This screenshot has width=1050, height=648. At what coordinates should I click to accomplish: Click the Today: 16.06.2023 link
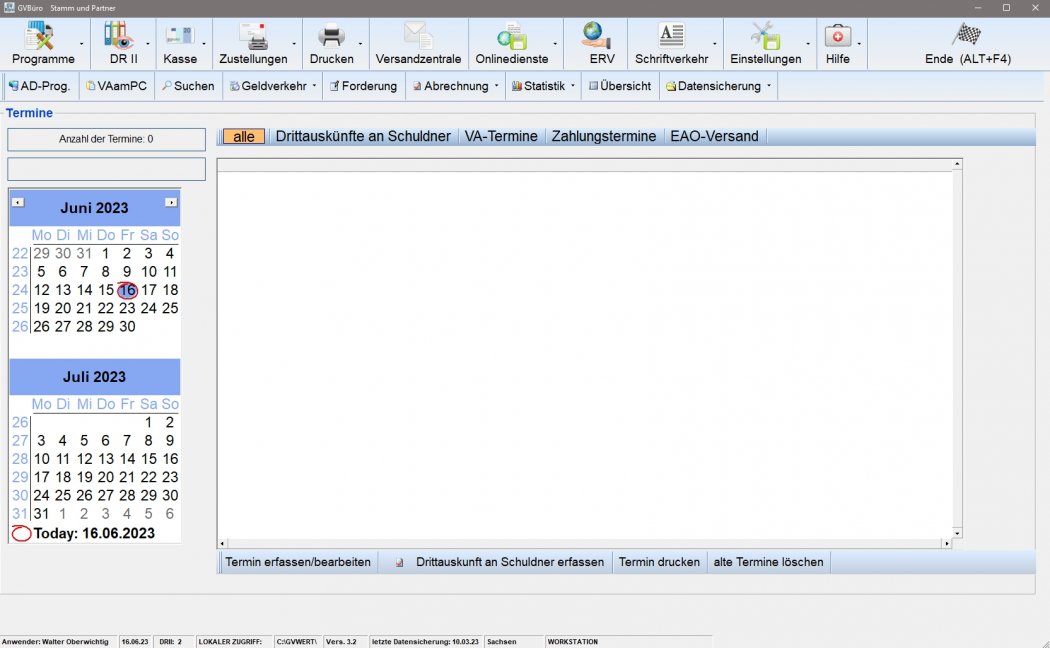tap(94, 533)
